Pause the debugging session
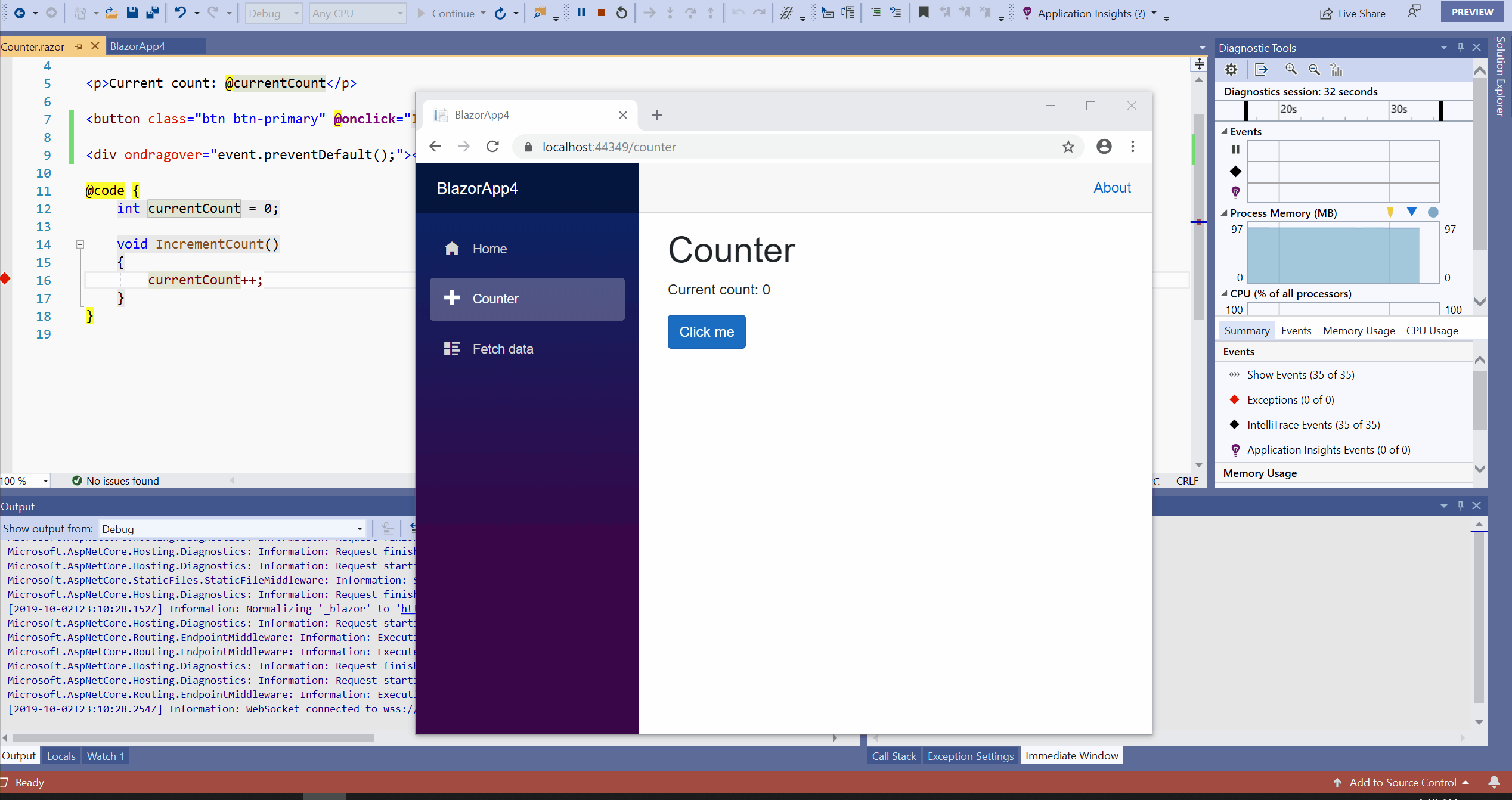Viewport: 1512px width, 800px height. pos(581,12)
